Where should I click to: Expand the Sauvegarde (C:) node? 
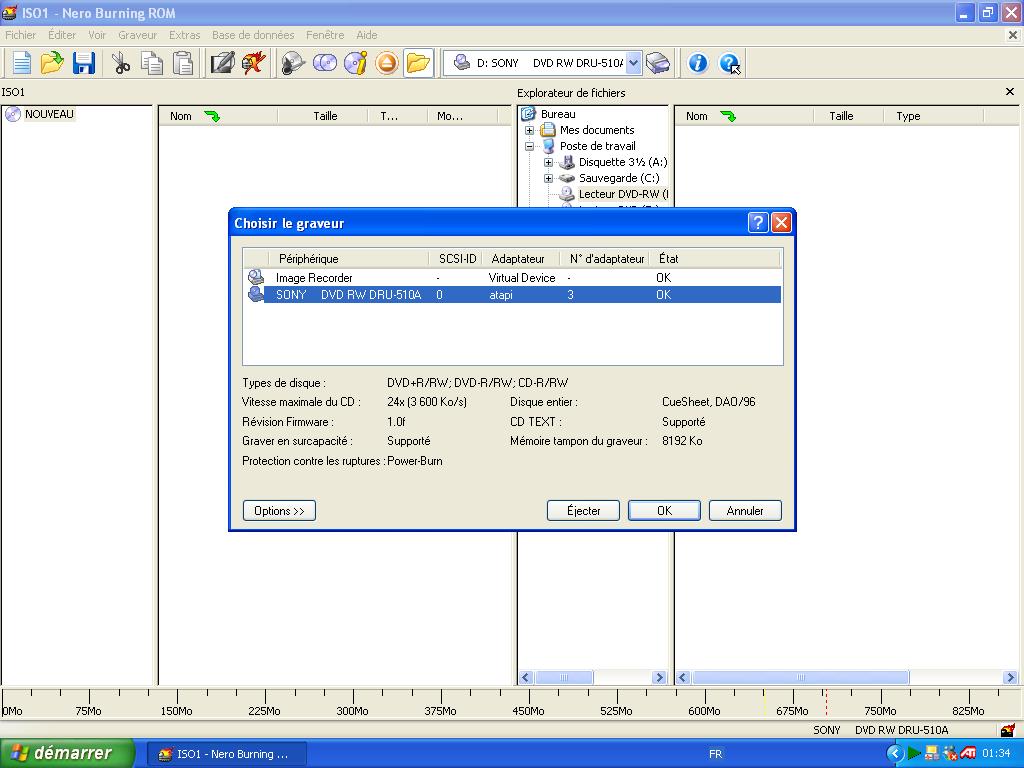[549, 178]
